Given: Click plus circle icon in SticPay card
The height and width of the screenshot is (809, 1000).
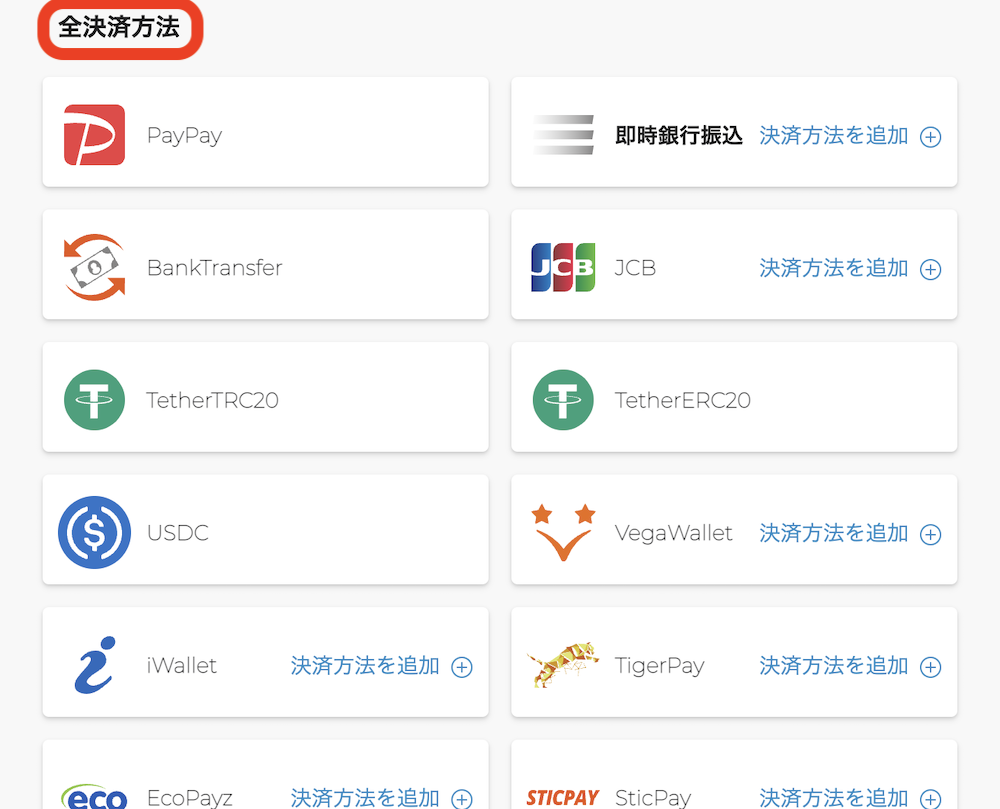Looking at the screenshot, I should pyautogui.click(x=930, y=799).
